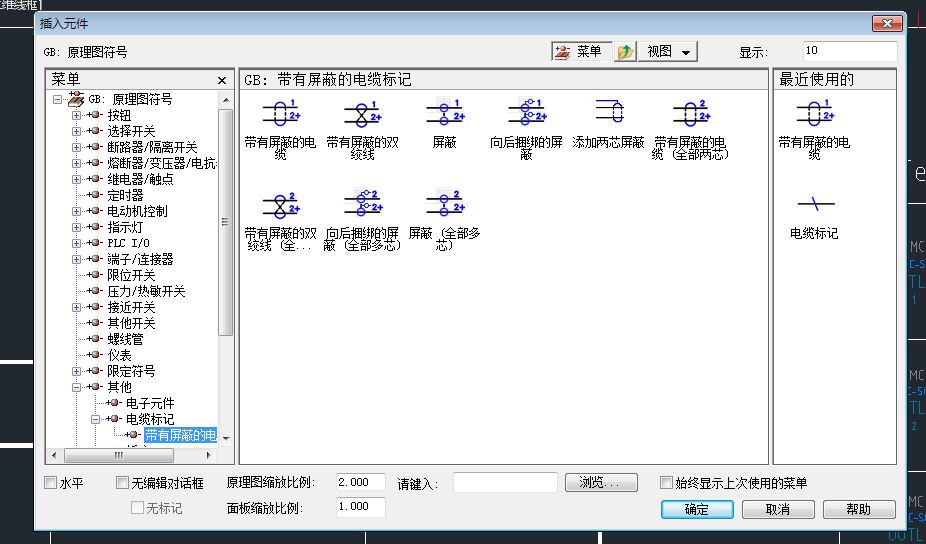The width and height of the screenshot is (926, 544).
Task: Select 电缆标记 icon in recently used panel
Action: [815, 204]
